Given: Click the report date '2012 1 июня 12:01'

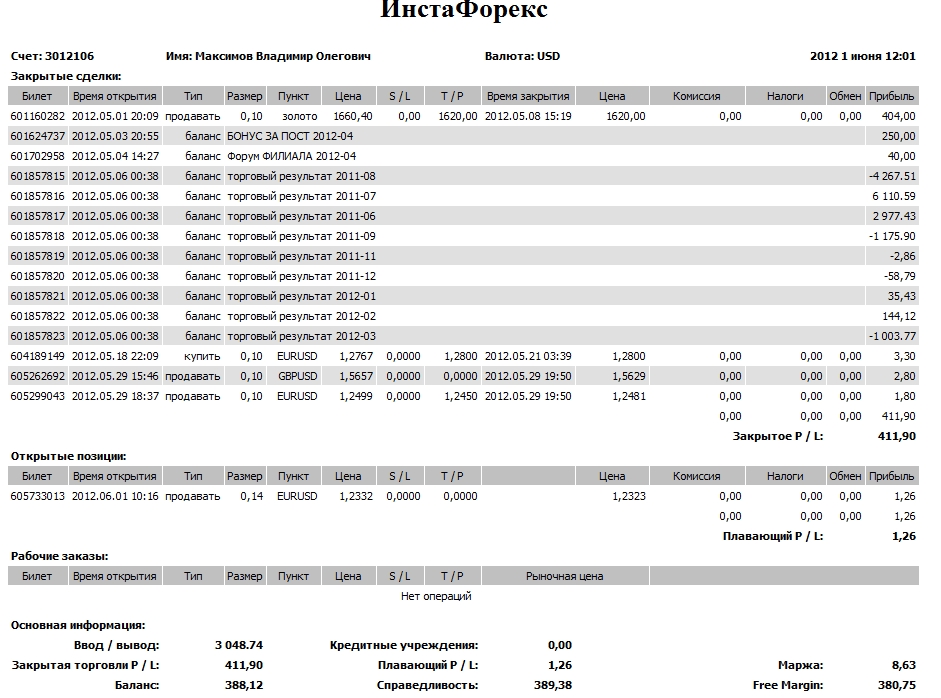Looking at the screenshot, I should pyautogui.click(x=863, y=56).
